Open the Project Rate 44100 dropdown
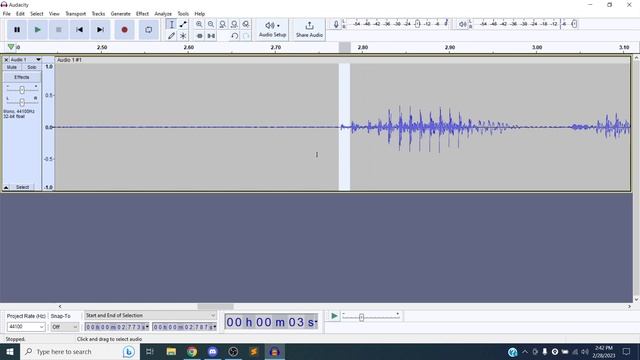Image resolution: width=640 pixels, height=360 pixels. coord(26,327)
